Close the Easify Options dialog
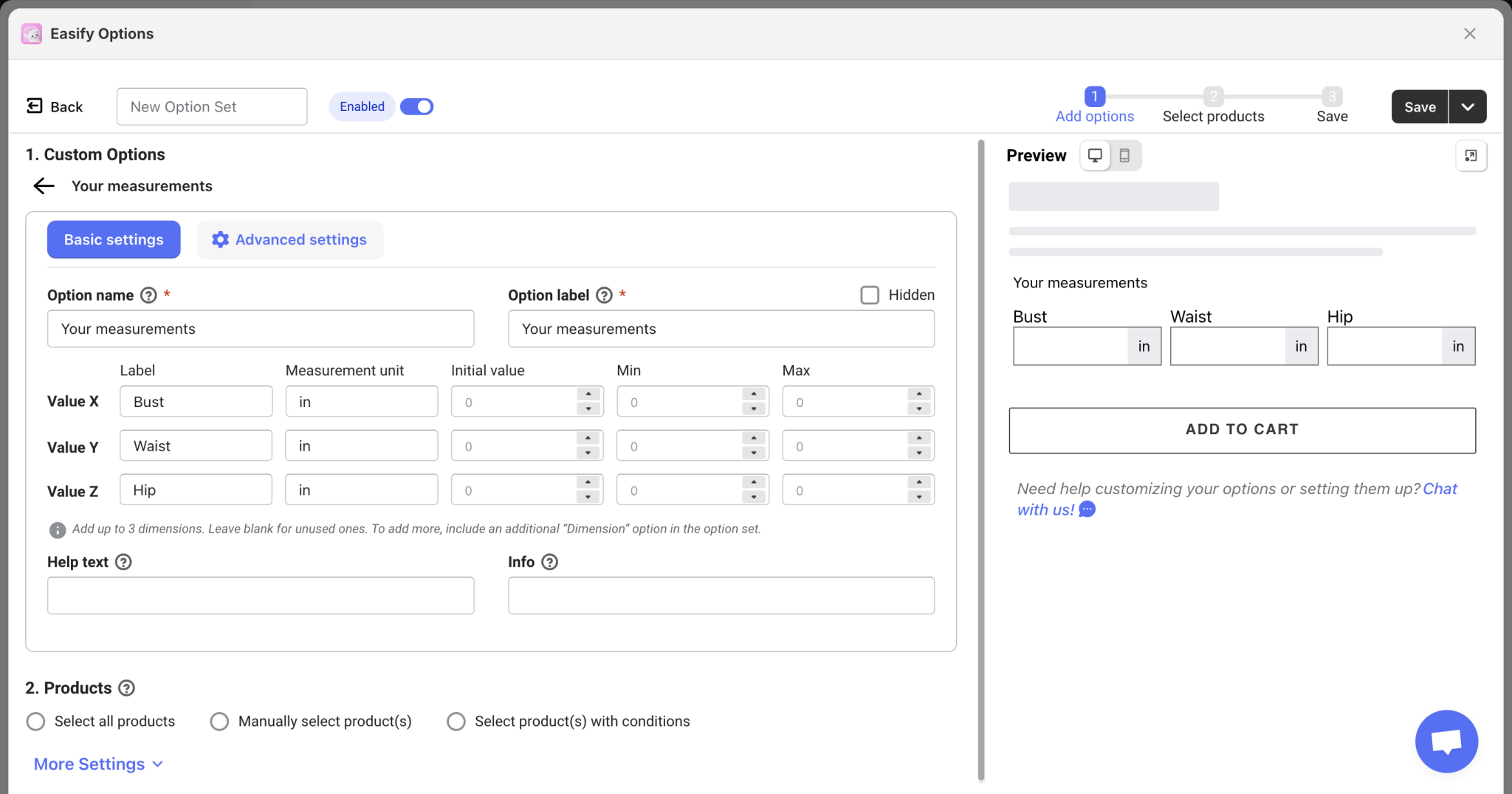 1470,34
